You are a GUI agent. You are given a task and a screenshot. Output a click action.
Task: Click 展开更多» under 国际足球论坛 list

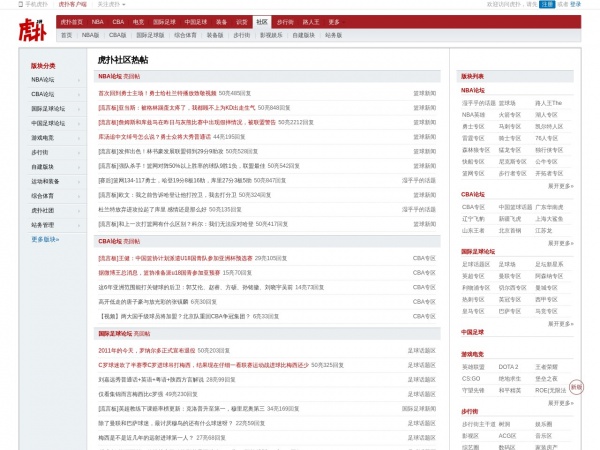click(x=561, y=324)
